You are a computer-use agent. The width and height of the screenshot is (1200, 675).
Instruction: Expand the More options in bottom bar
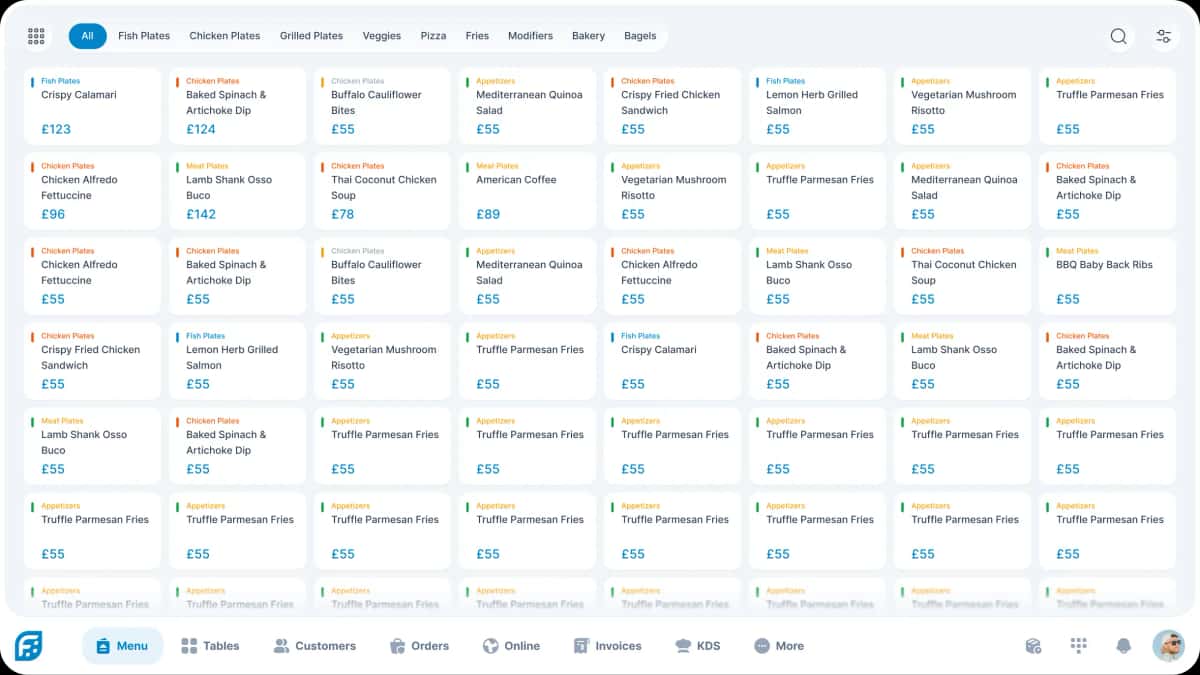[779, 645]
